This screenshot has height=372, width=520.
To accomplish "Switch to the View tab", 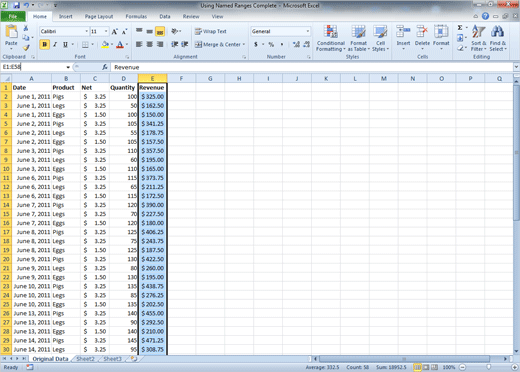I will pyautogui.click(x=217, y=16).
